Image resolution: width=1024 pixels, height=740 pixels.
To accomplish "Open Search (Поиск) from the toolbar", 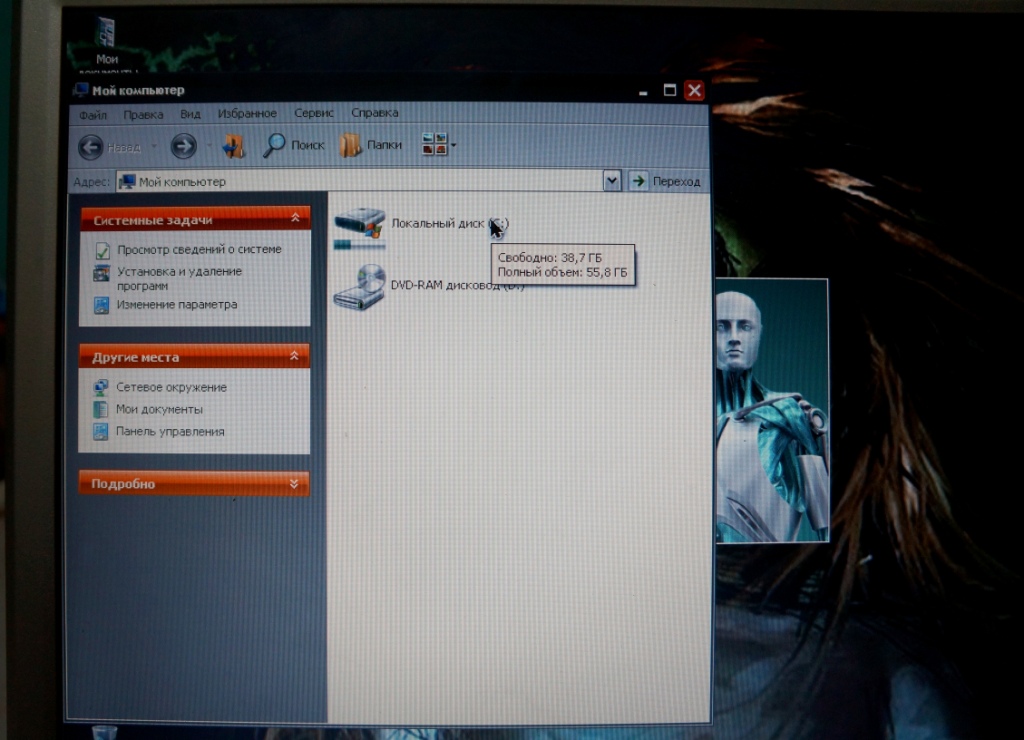I will pos(294,145).
